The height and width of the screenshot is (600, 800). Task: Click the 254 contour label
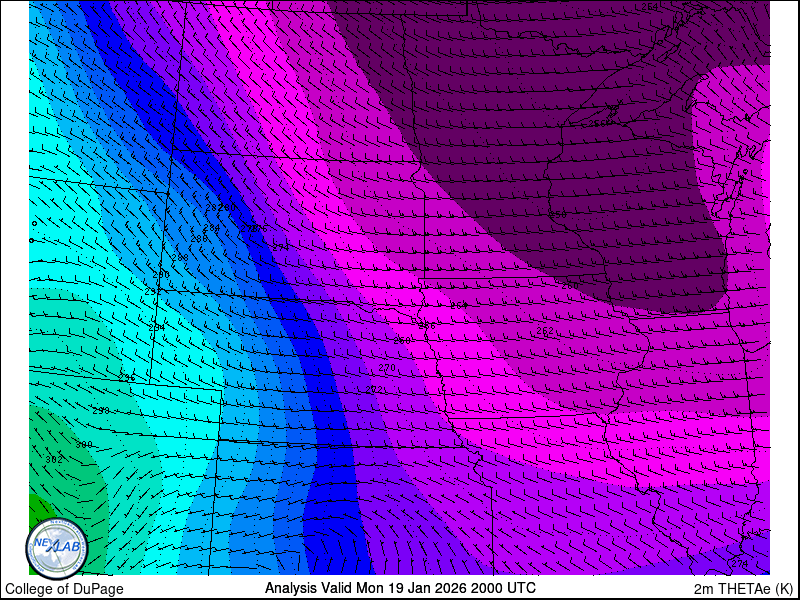click(x=649, y=7)
